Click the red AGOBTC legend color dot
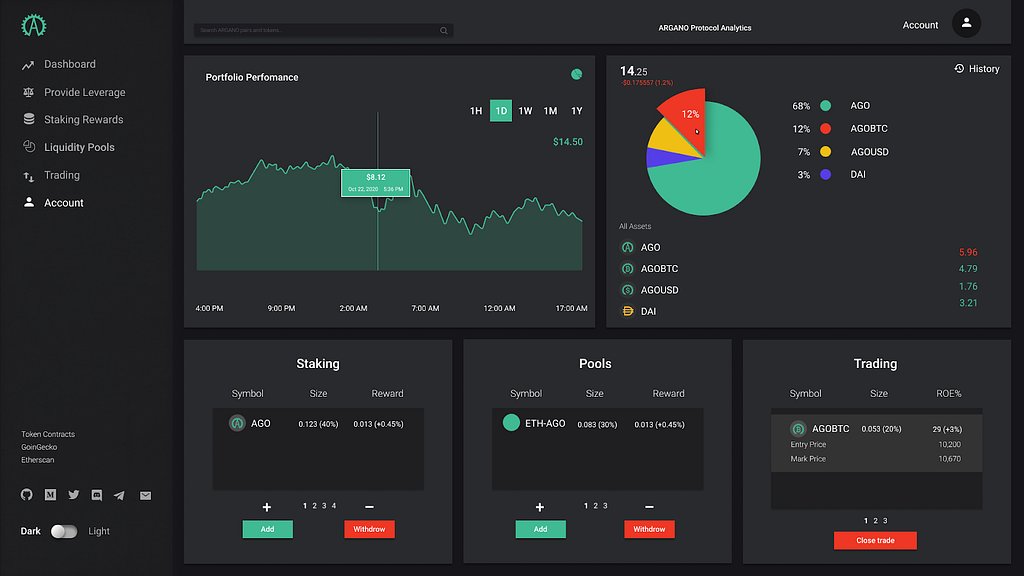1024x576 pixels. click(825, 129)
